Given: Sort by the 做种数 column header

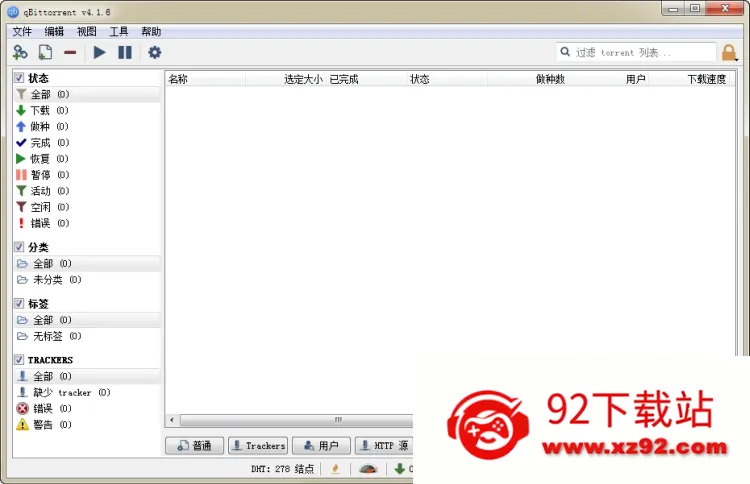Looking at the screenshot, I should (528, 79).
